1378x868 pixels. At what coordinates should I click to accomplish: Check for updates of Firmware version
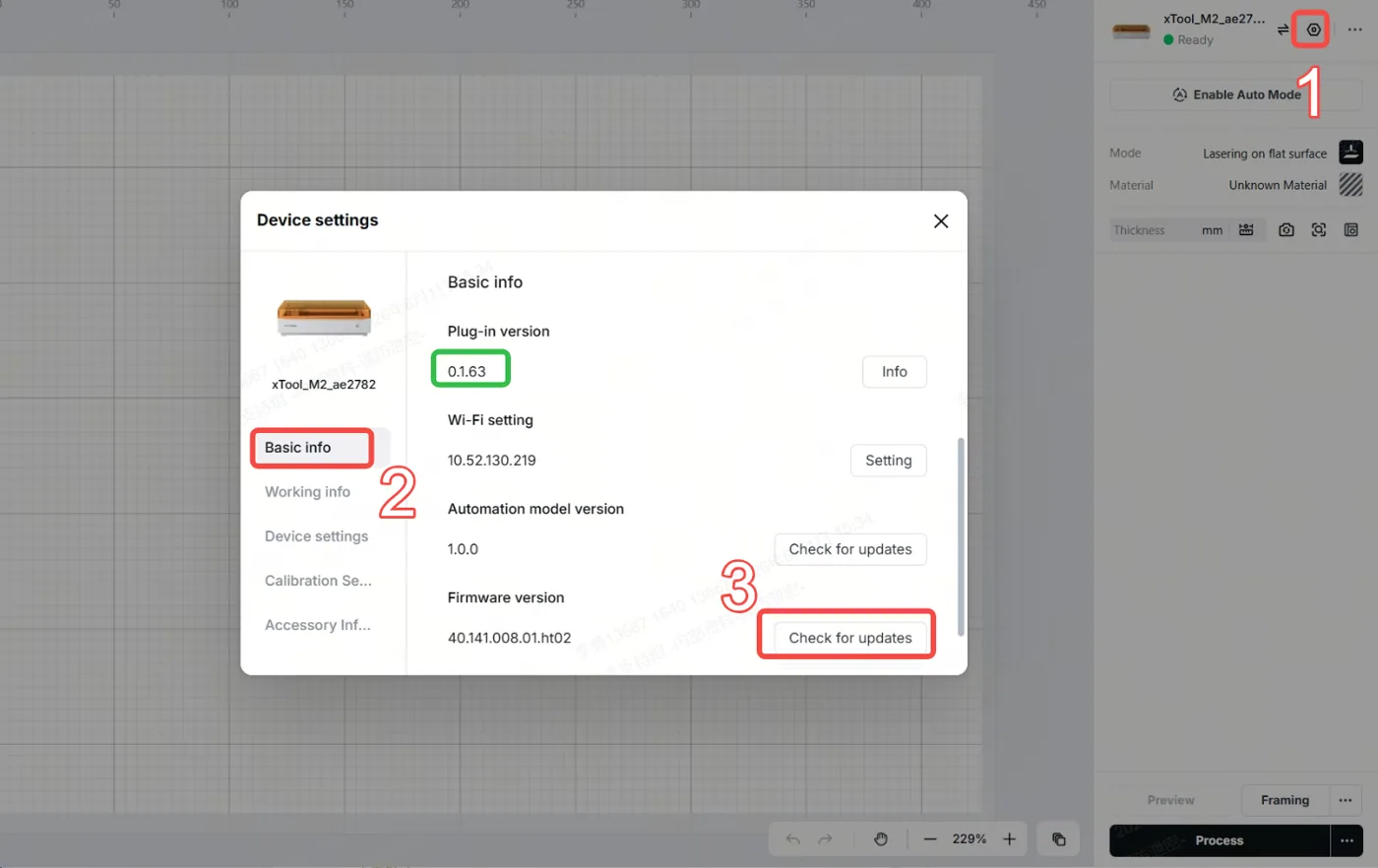(850, 638)
